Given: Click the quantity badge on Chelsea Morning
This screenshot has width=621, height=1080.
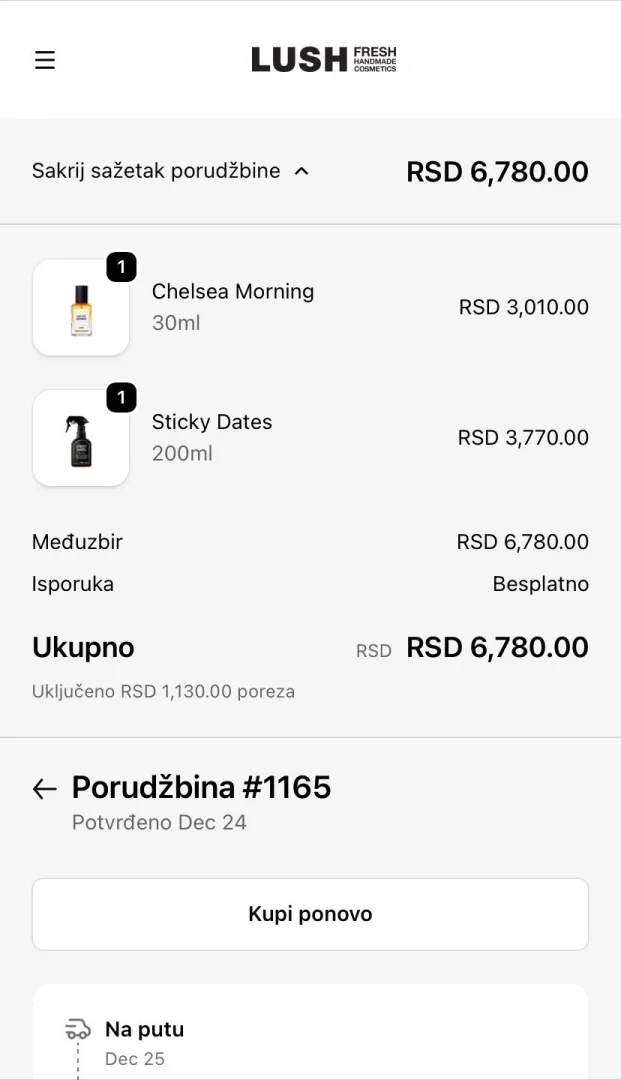Looking at the screenshot, I should (x=121, y=267).
